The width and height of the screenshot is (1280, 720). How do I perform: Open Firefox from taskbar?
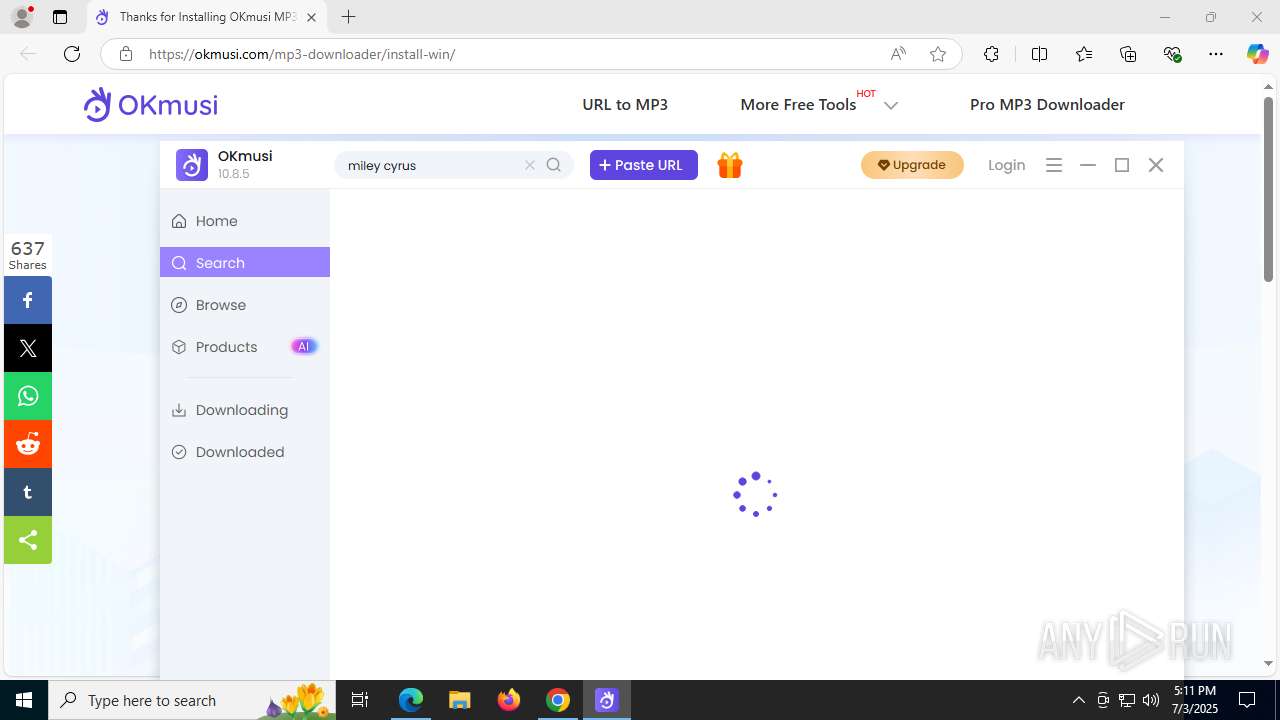point(509,700)
